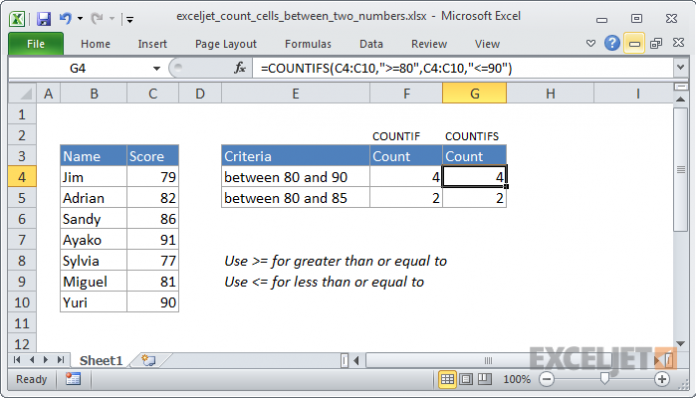The height and width of the screenshot is (398, 696).
Task: Click the macro recording status bar icon
Action: coord(73,379)
